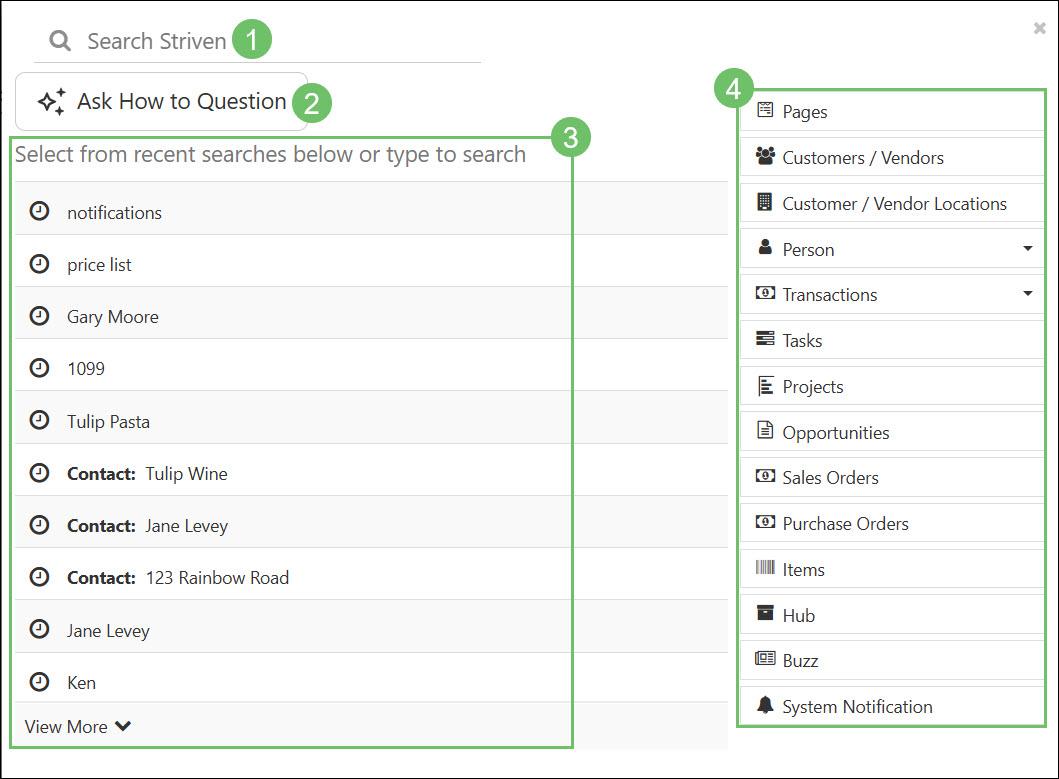Click the clock icon beside Ken
Viewport: 1059px width, 779px height.
40,681
